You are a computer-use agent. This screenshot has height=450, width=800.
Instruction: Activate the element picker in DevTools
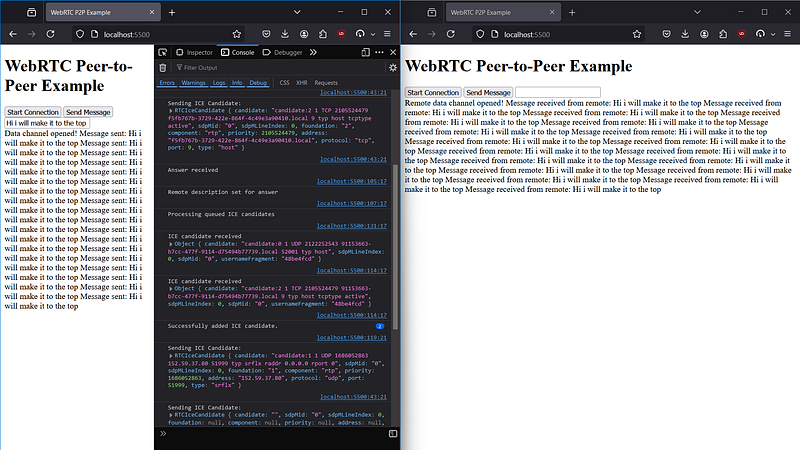pyautogui.click(x=163, y=52)
